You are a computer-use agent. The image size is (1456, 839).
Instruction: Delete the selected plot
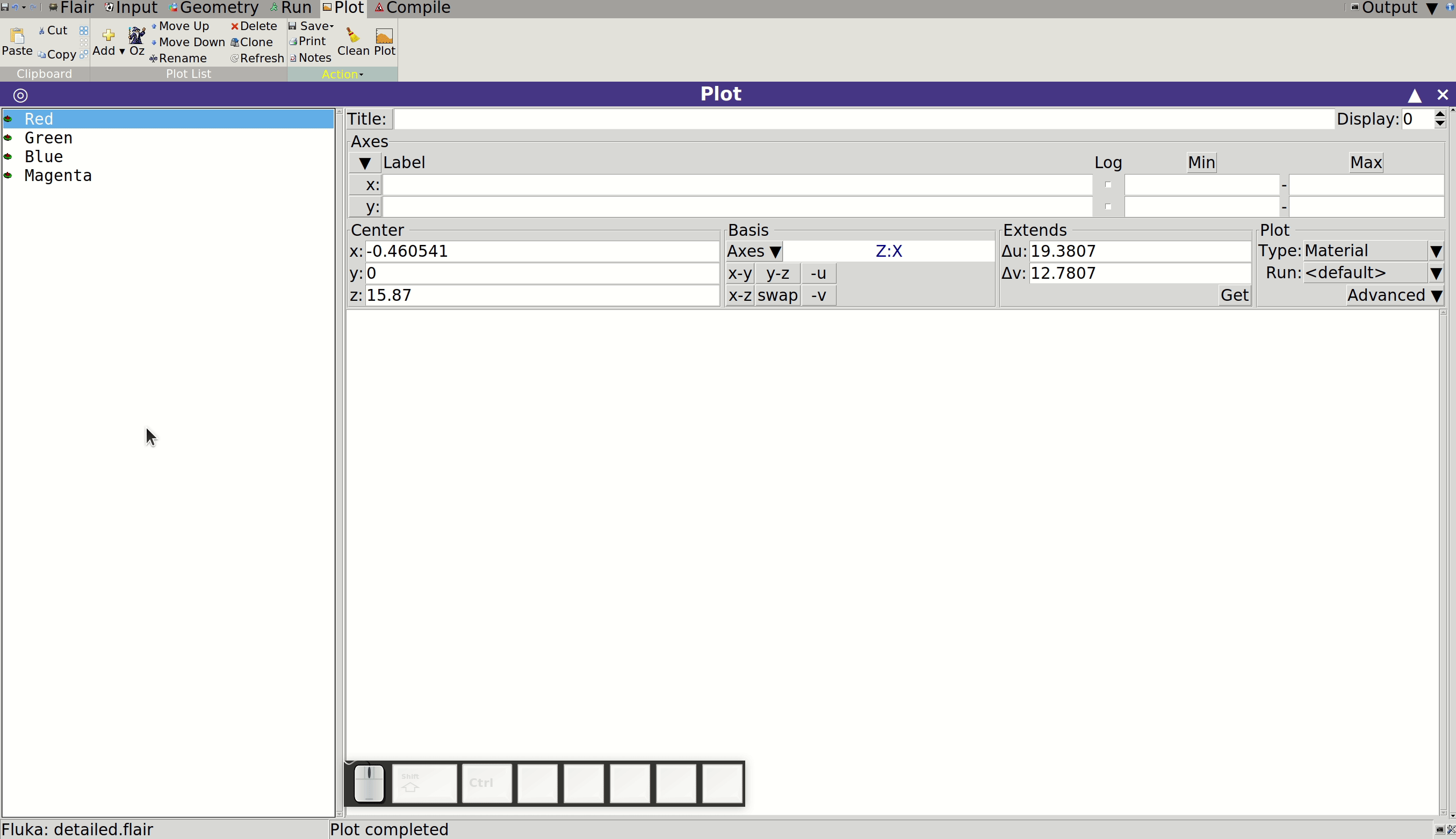pos(254,26)
